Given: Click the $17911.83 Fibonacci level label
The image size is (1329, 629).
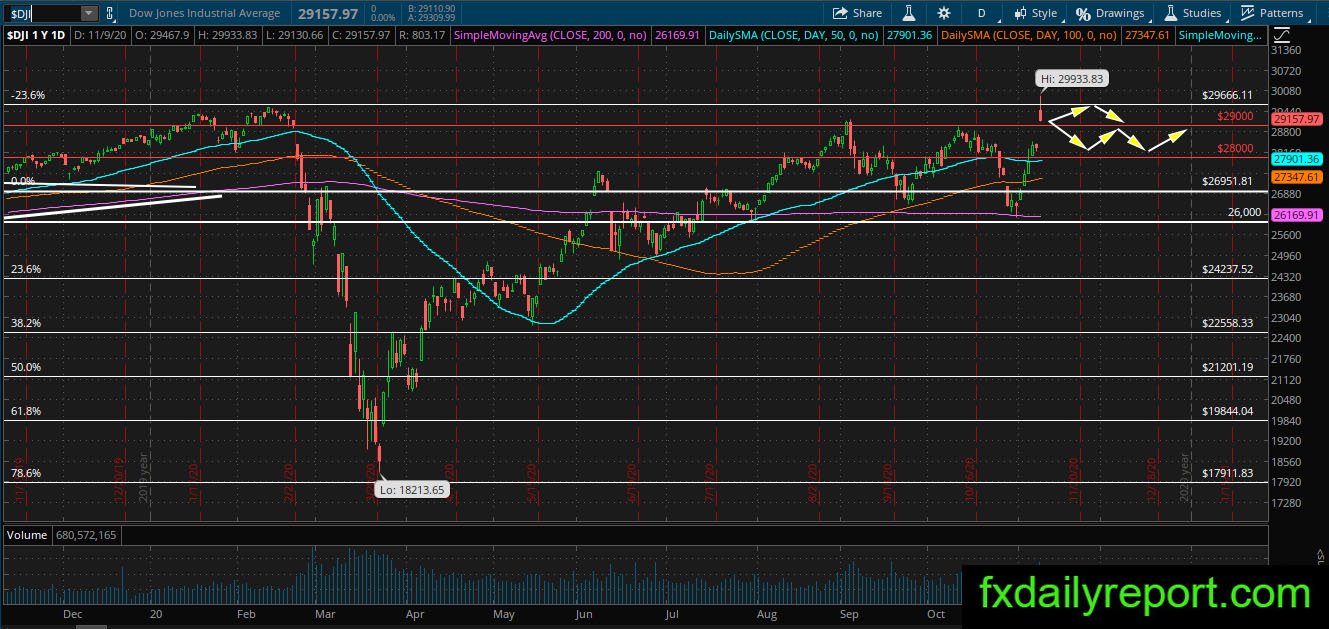Looking at the screenshot, I should pyautogui.click(x=1227, y=473).
